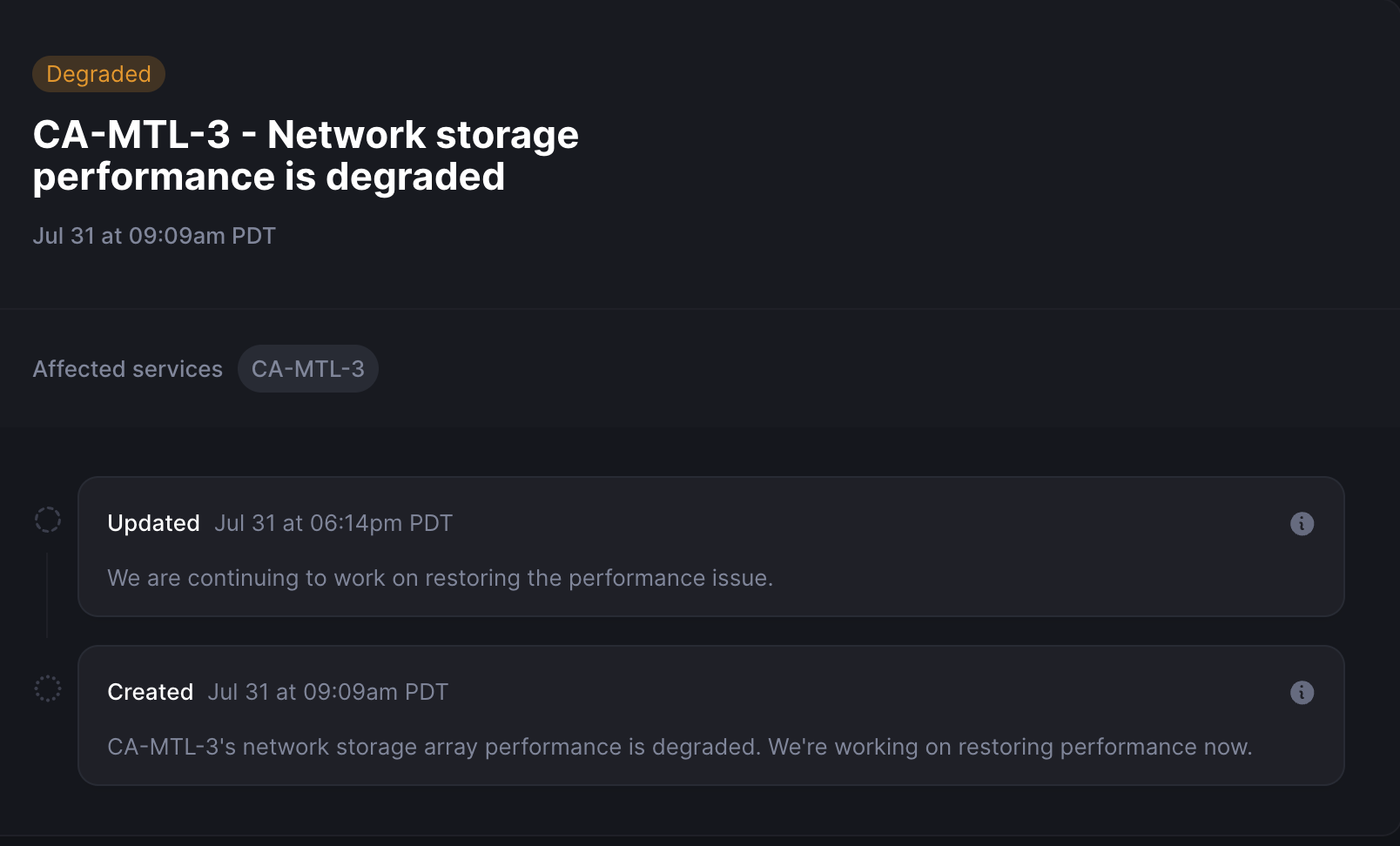Click the dotted status circle beside Updated

[48, 520]
